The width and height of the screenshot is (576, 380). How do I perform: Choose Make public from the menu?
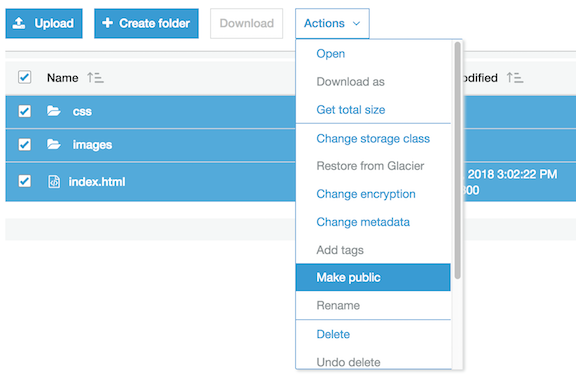pyautogui.click(x=373, y=277)
